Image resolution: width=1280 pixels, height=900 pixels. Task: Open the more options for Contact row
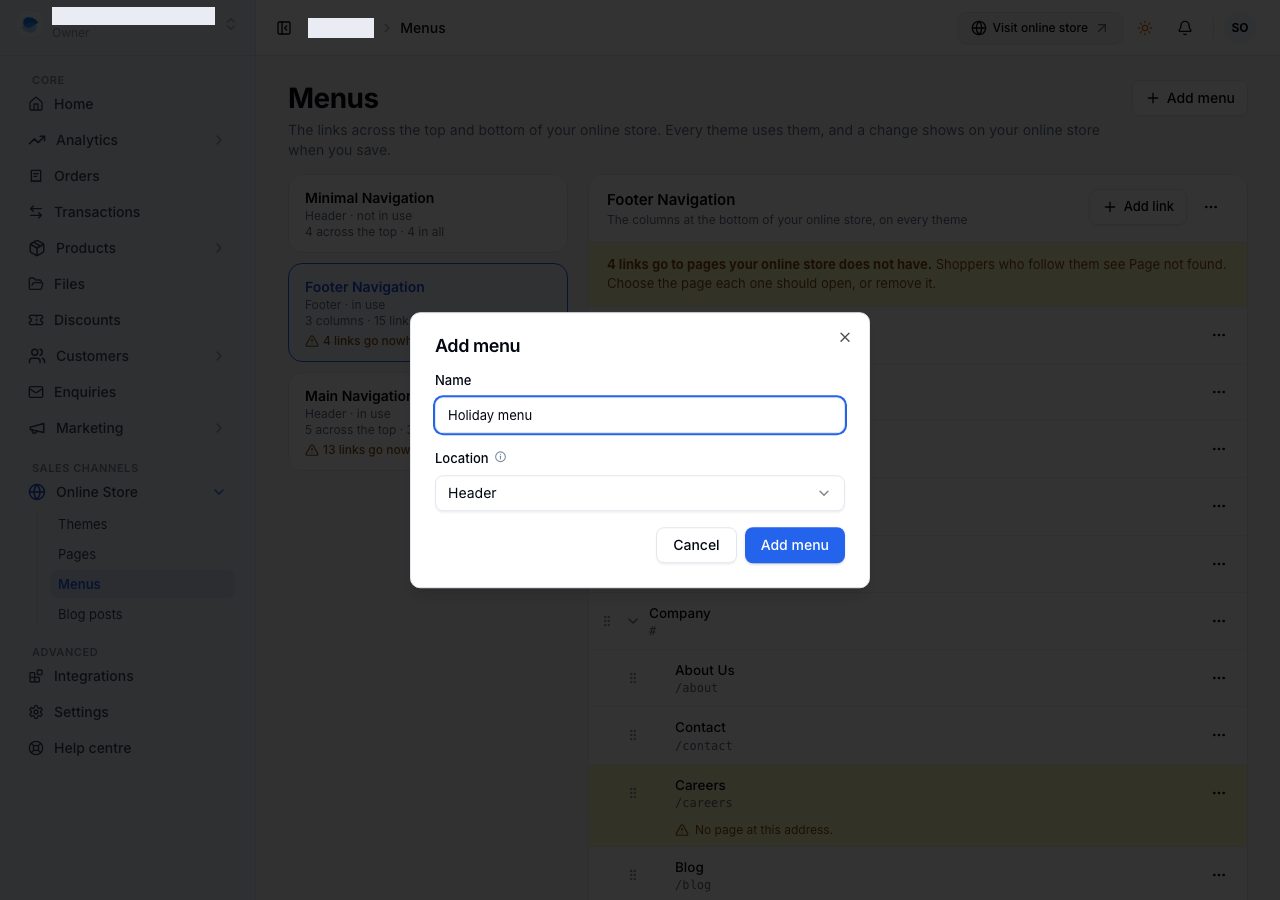(1219, 735)
